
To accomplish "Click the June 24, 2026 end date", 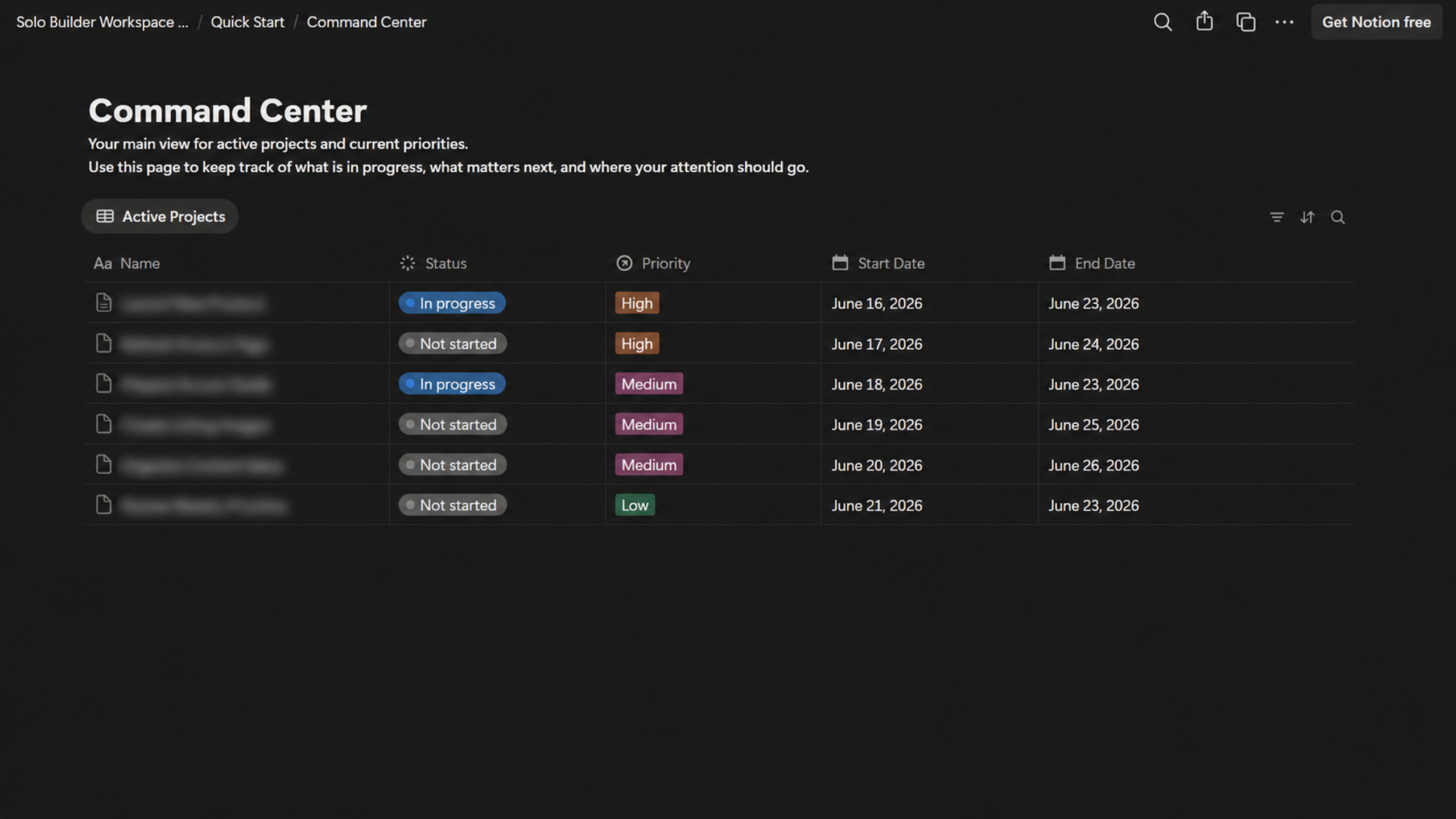I will pyautogui.click(x=1093, y=344).
